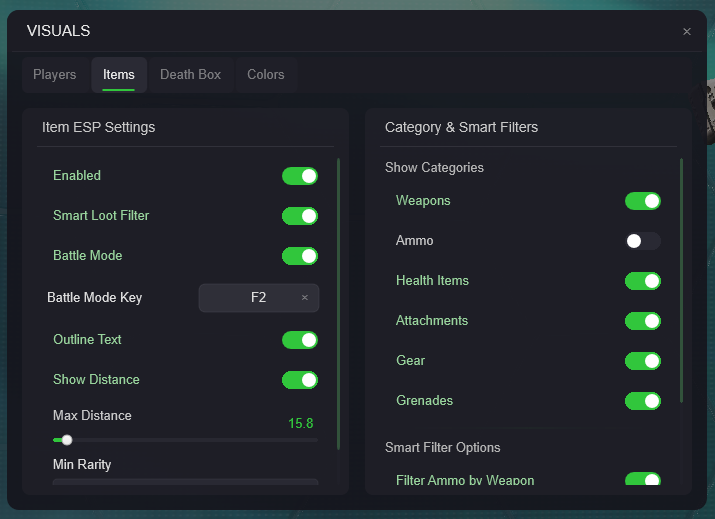The width and height of the screenshot is (715, 519).
Task: Turn off the Attachments category
Action: coord(642,321)
